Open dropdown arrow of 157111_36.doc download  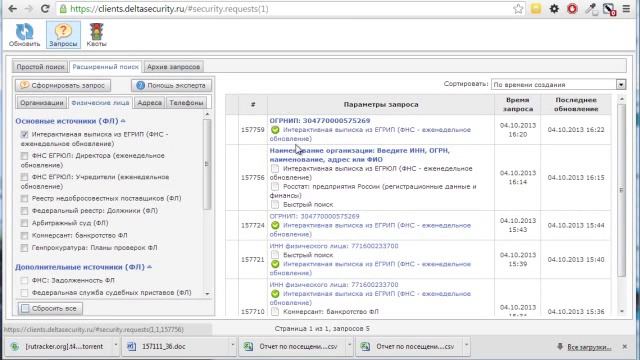(232, 346)
